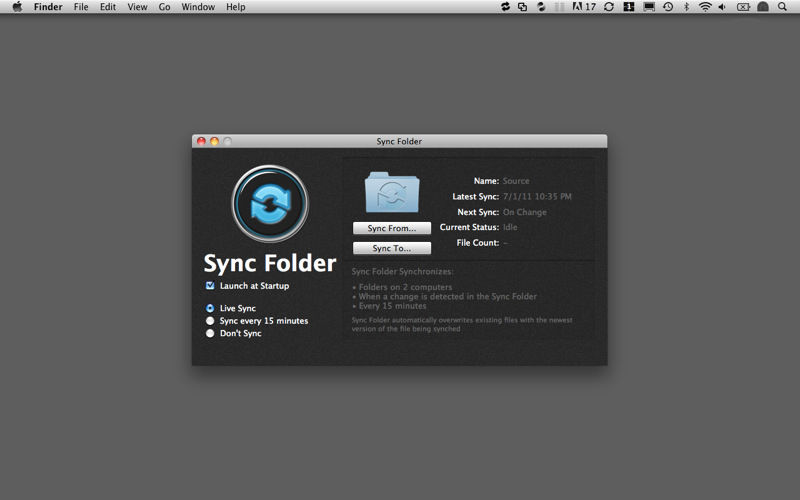800x500 pixels.
Task: Click the 'When a change is detected' bullet
Action: click(x=447, y=296)
